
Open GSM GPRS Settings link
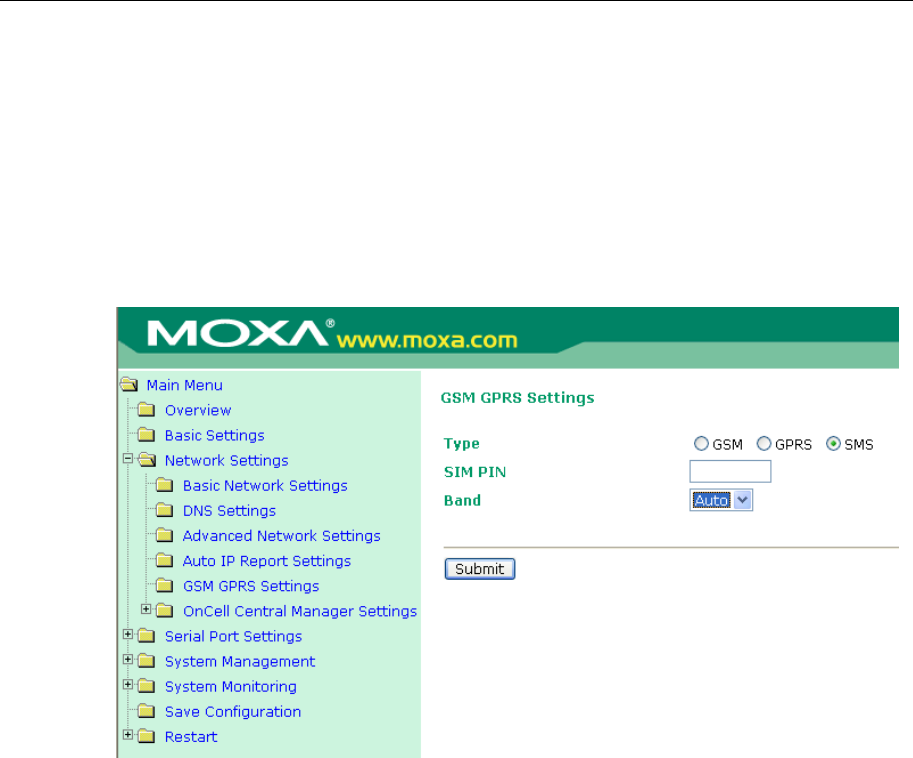click(x=251, y=585)
